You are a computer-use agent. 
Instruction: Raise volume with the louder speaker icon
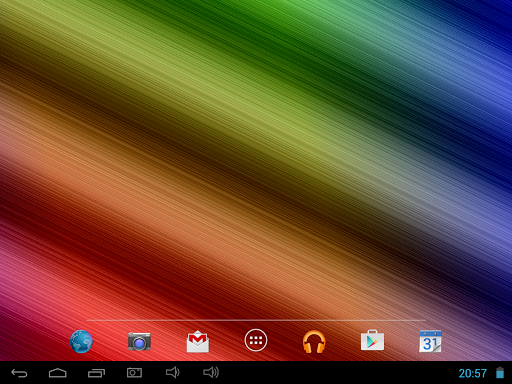click(x=211, y=372)
